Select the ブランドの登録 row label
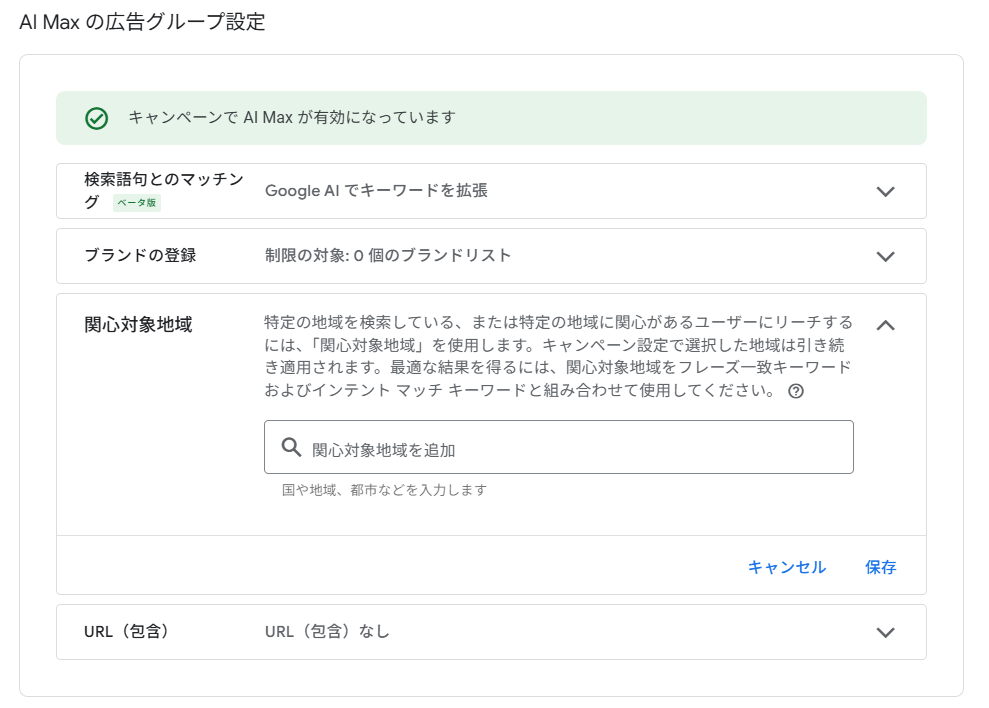989x708 pixels. click(x=140, y=256)
